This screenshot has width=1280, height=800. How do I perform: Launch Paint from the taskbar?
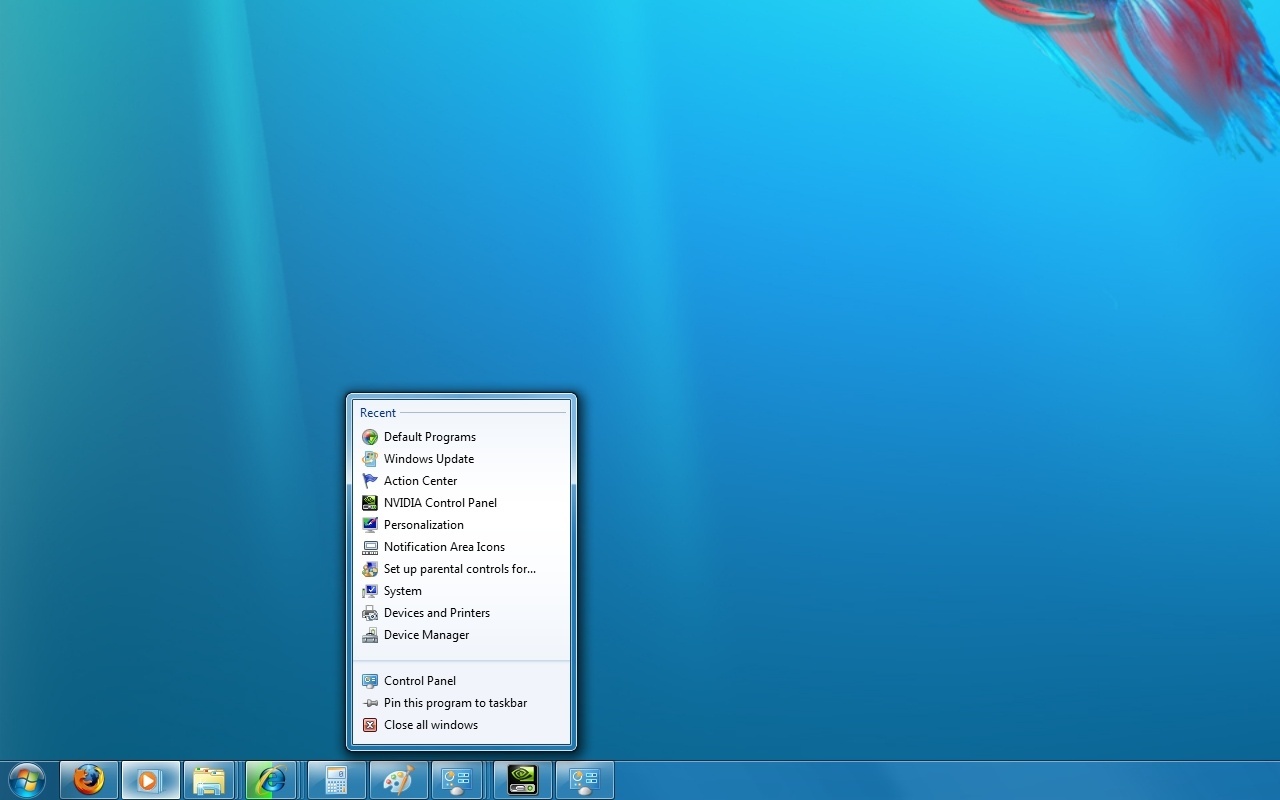coord(397,779)
